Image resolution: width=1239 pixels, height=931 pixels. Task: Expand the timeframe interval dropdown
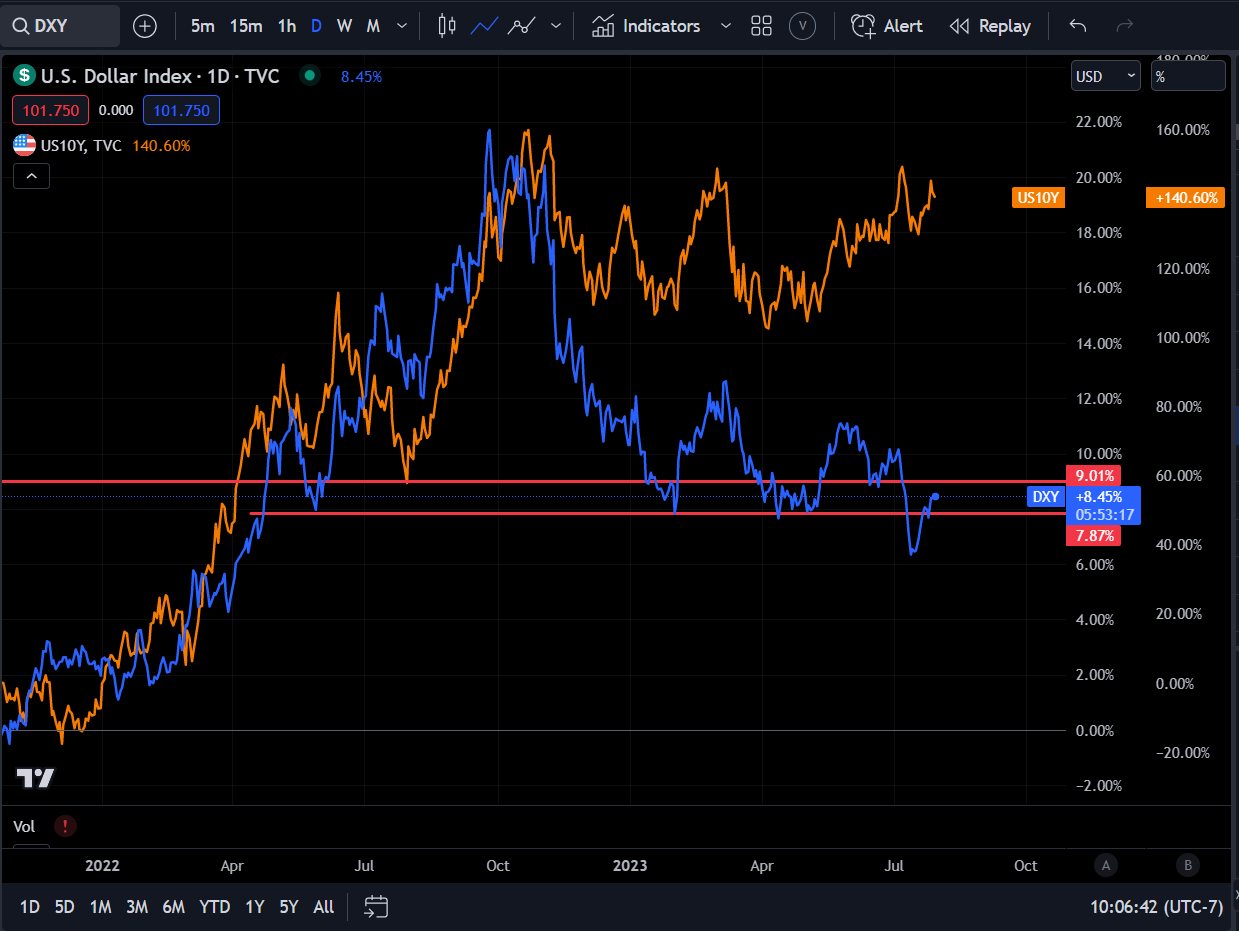402,26
